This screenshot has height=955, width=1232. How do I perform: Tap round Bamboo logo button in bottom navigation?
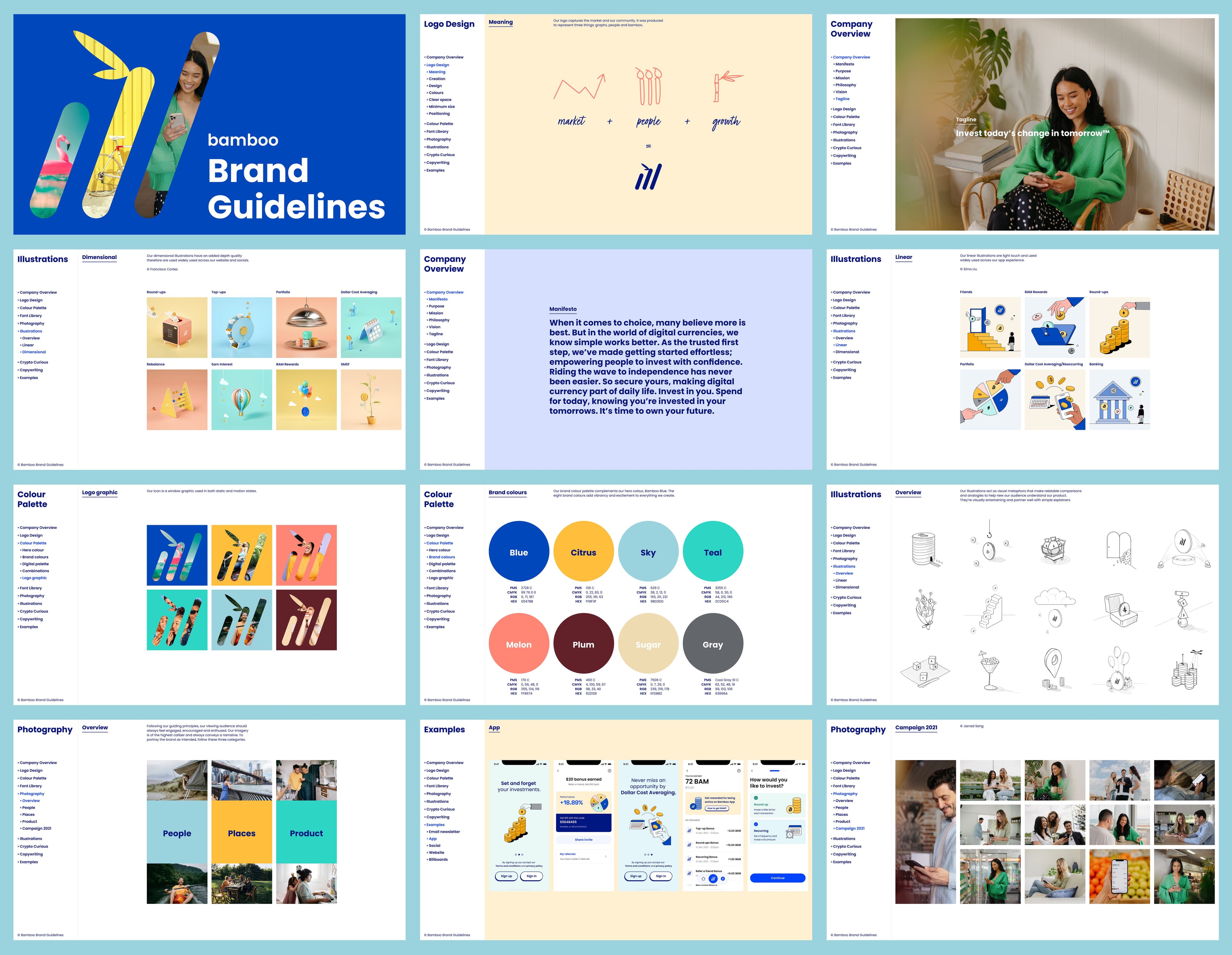714,879
